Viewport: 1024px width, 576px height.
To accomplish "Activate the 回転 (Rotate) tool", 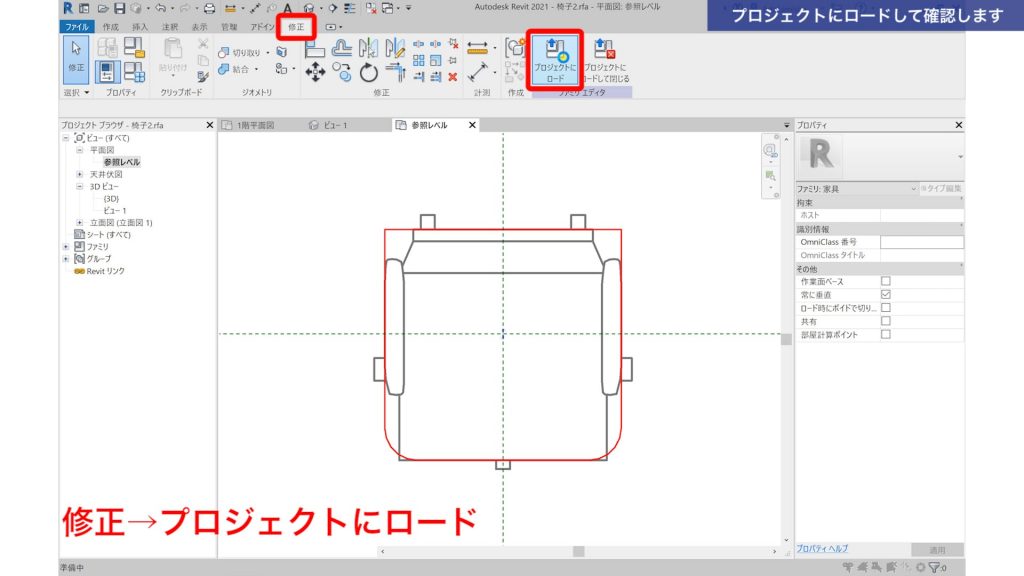I will pyautogui.click(x=369, y=72).
